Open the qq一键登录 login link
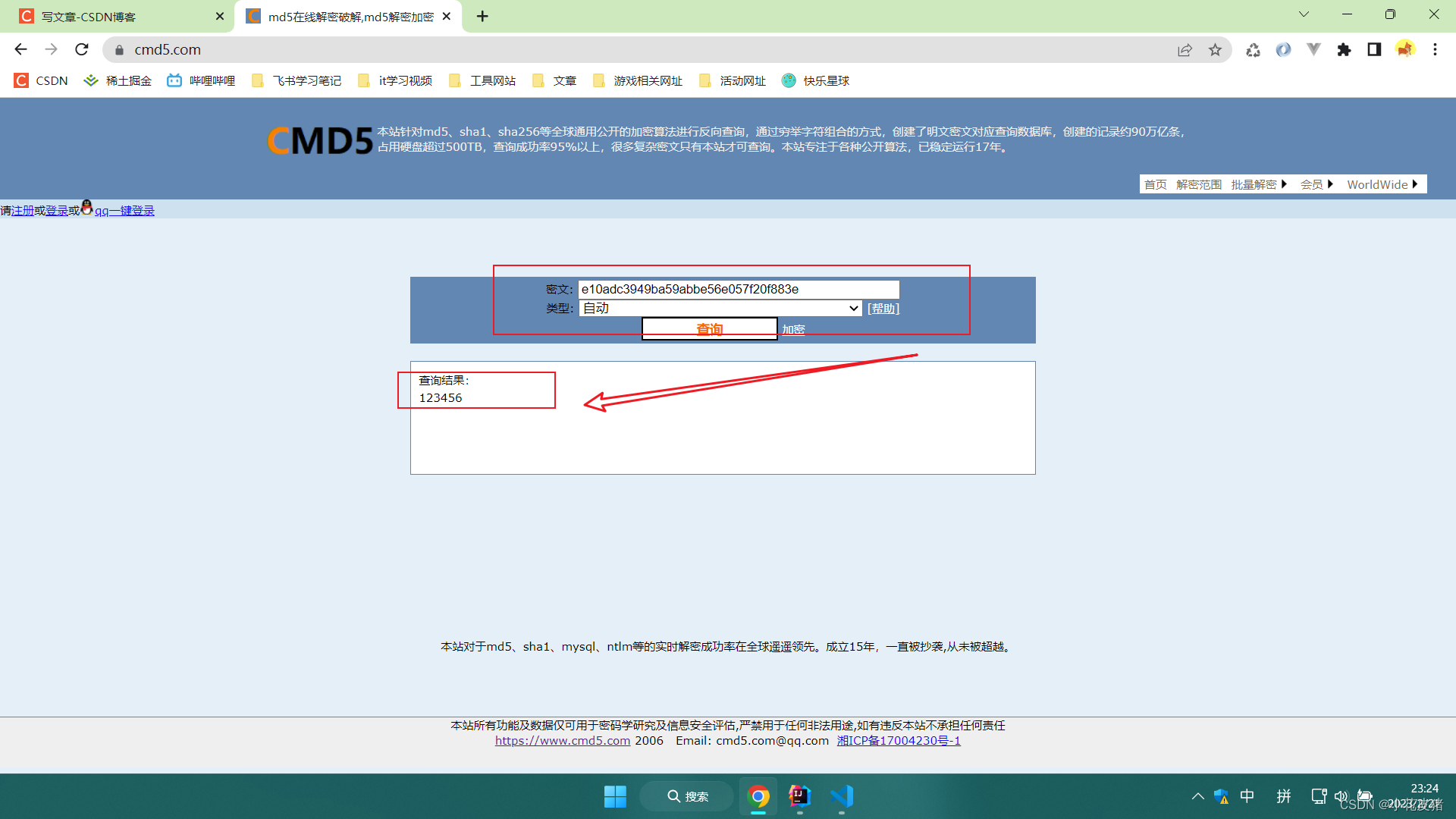The image size is (1456, 819). (124, 211)
